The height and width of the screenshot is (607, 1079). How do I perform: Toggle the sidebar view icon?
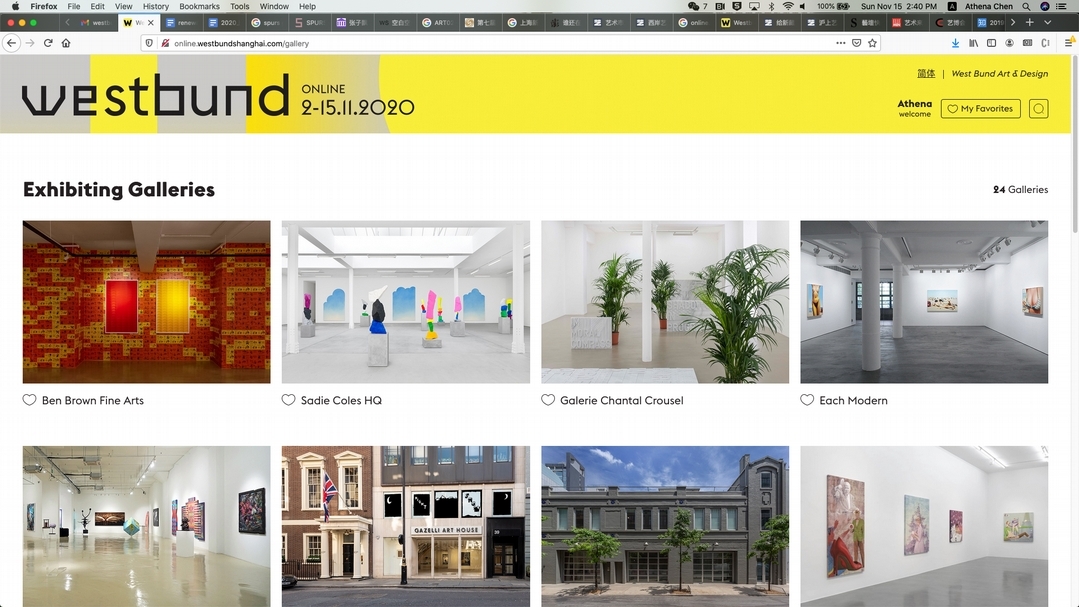pos(992,43)
